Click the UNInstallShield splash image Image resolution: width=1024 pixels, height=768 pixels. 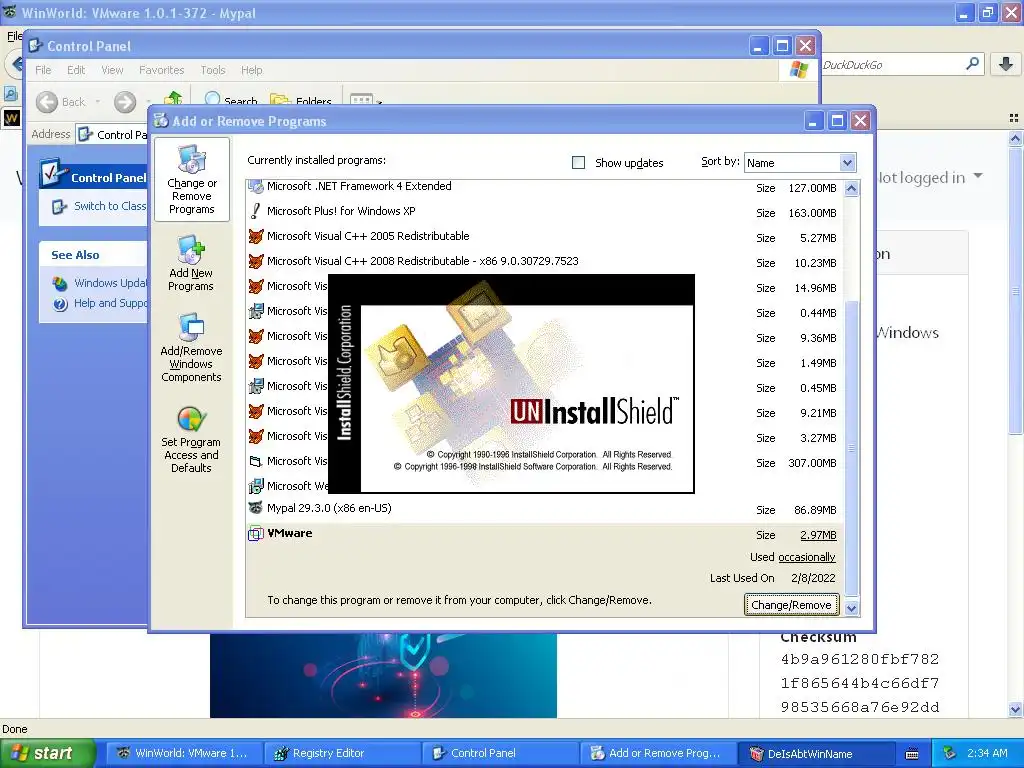(511, 384)
